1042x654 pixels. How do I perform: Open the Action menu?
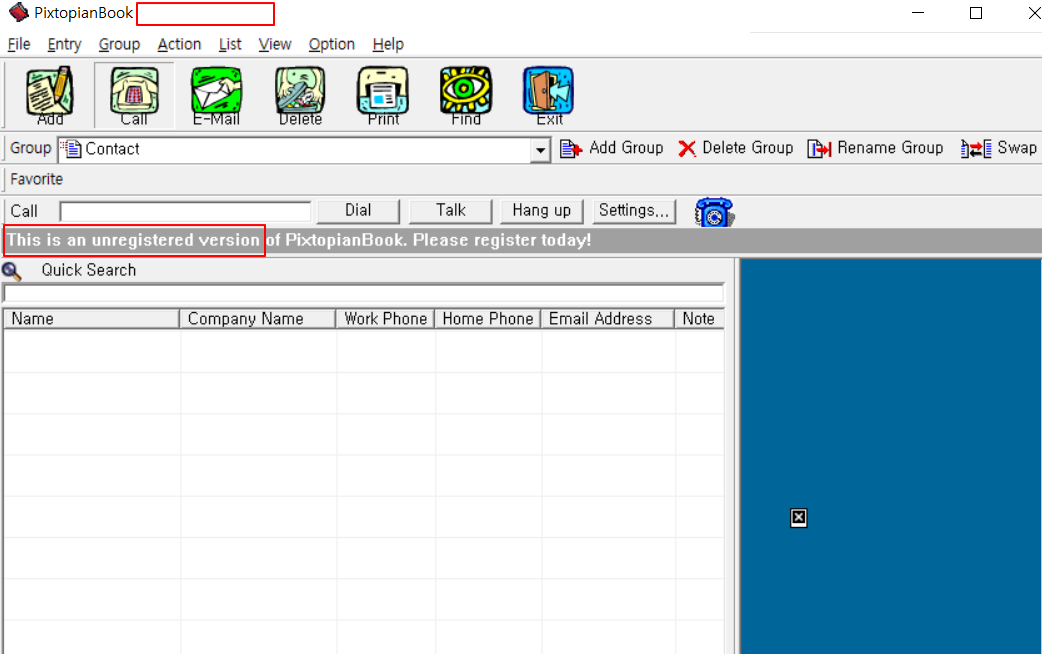point(179,45)
